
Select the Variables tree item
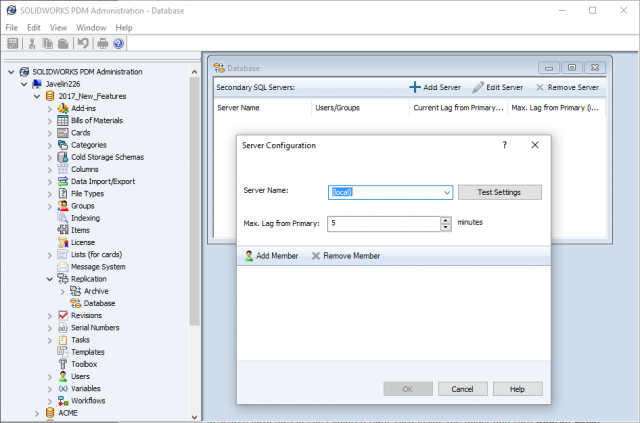pyautogui.click(x=86, y=389)
